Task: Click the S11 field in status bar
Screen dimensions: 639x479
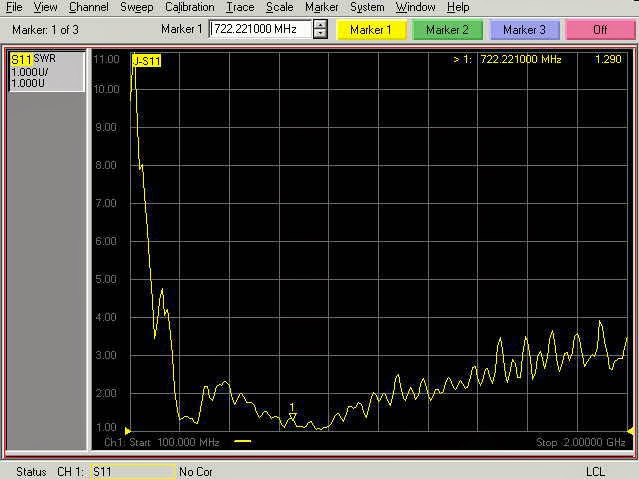Action: (133, 472)
